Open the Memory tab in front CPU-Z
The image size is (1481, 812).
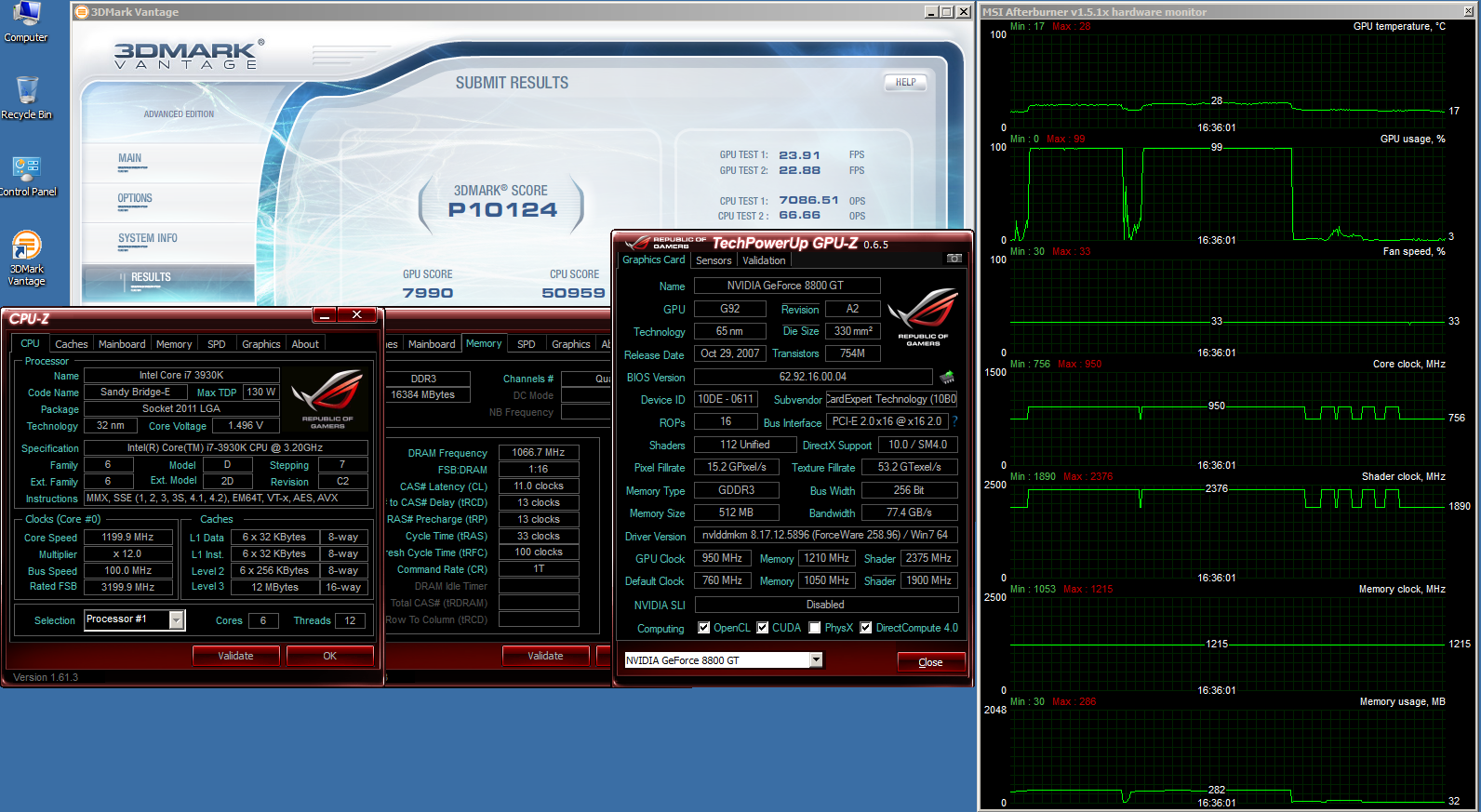(x=174, y=344)
